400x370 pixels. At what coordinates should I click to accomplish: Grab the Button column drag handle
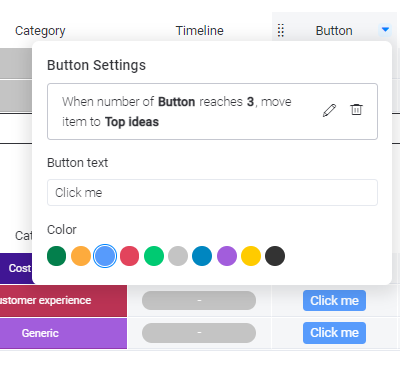coord(281,31)
